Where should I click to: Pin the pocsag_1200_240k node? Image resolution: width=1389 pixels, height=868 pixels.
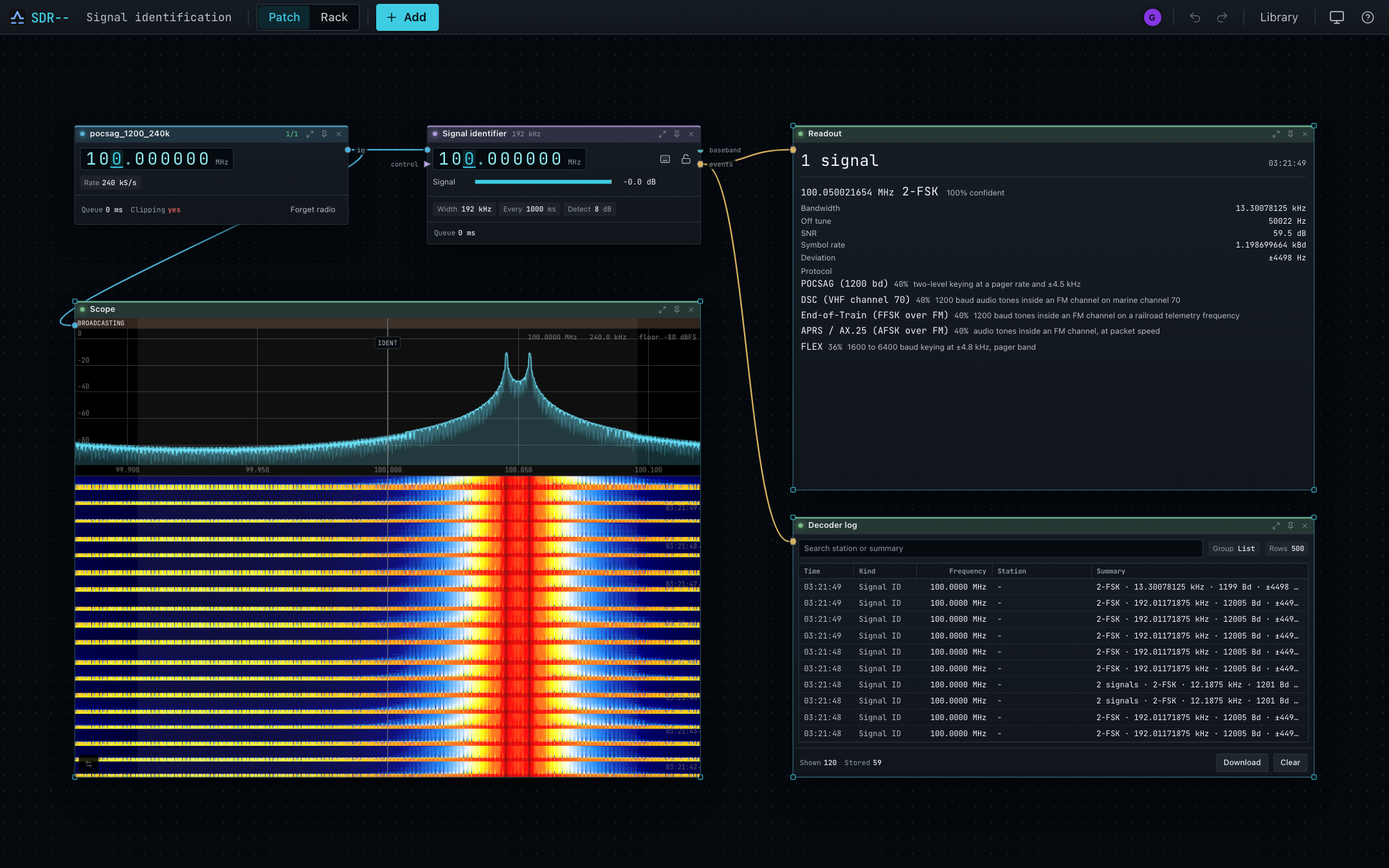tap(324, 134)
